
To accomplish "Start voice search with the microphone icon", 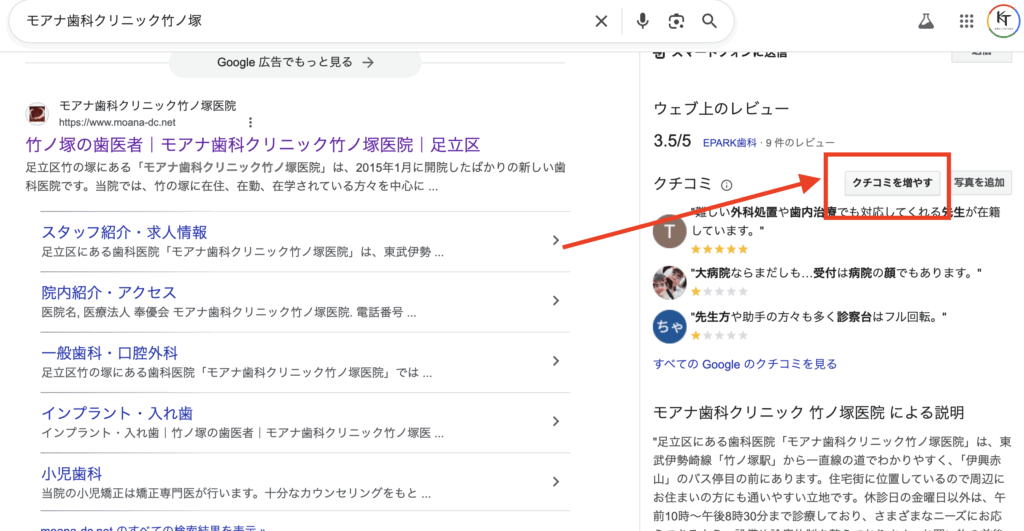I will click(642, 21).
